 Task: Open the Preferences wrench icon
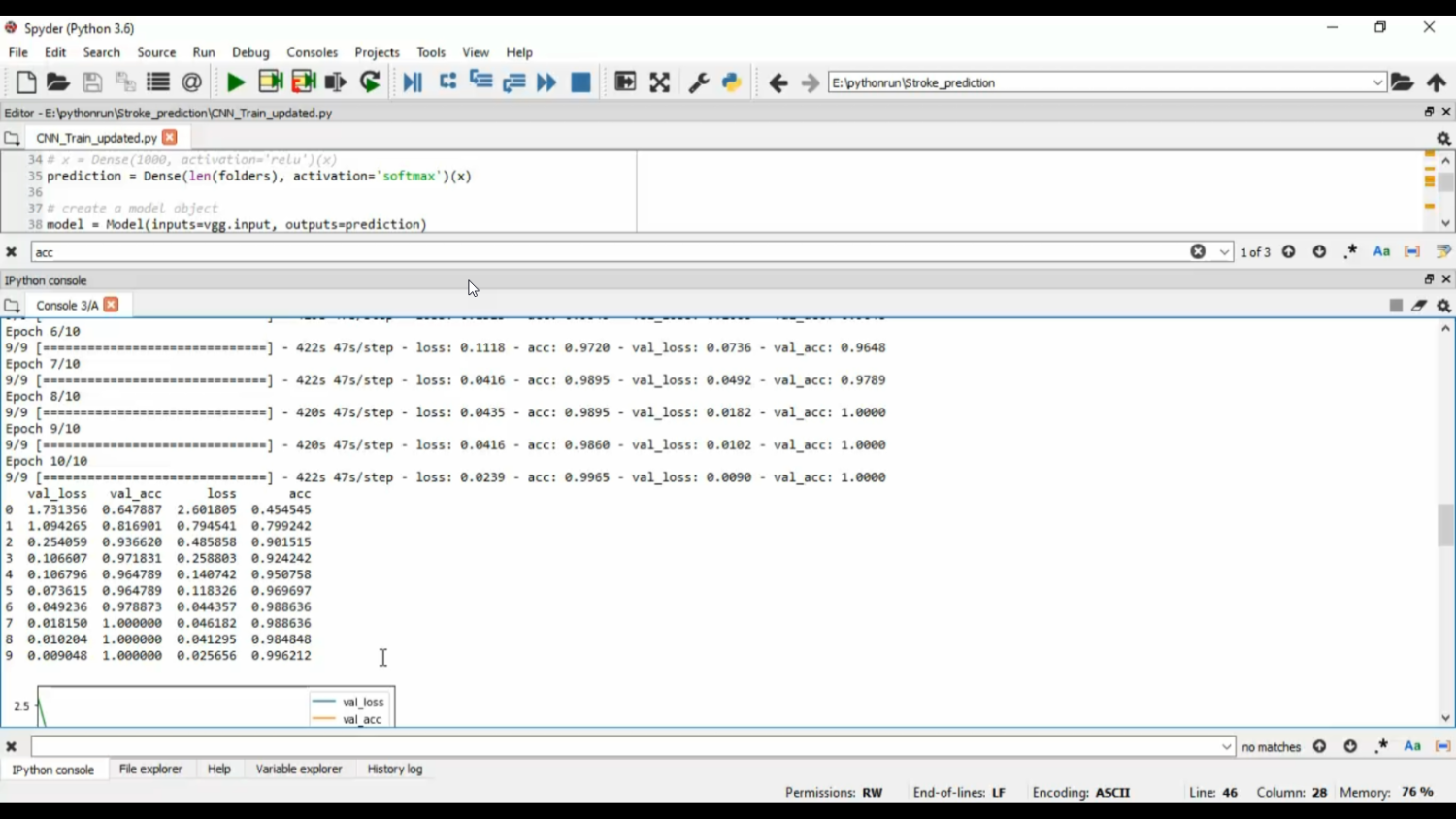(x=698, y=82)
